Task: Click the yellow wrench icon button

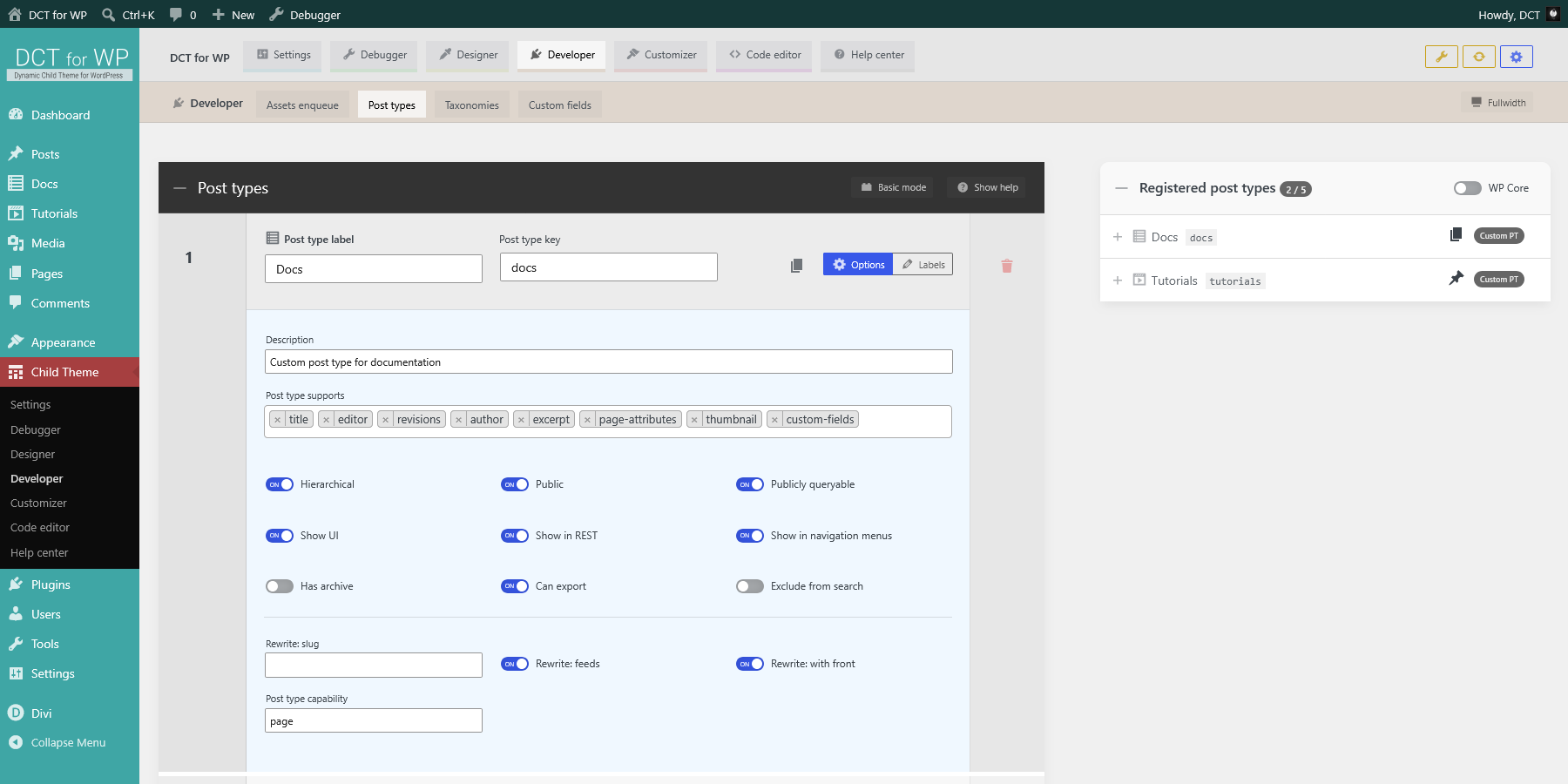Action: click(x=1442, y=57)
